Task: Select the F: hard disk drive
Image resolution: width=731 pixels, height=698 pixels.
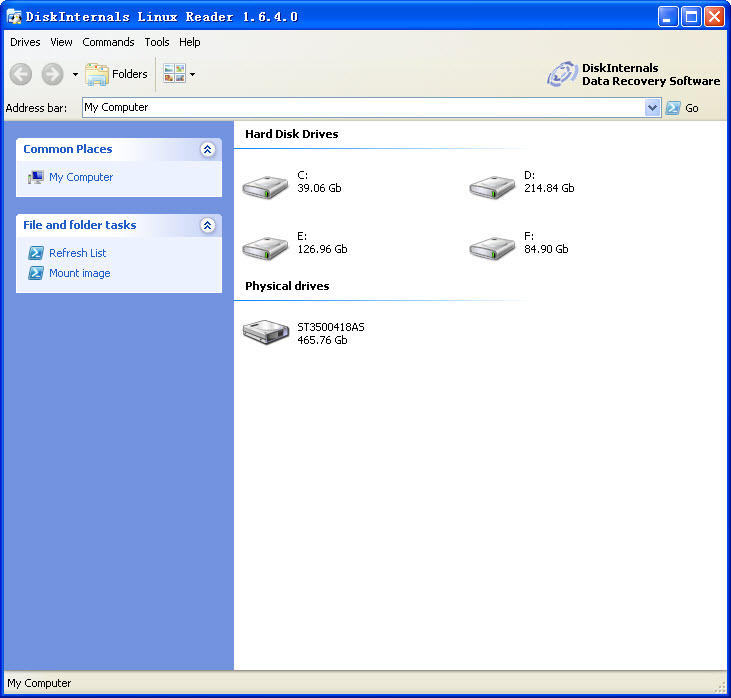Action: tap(492, 247)
